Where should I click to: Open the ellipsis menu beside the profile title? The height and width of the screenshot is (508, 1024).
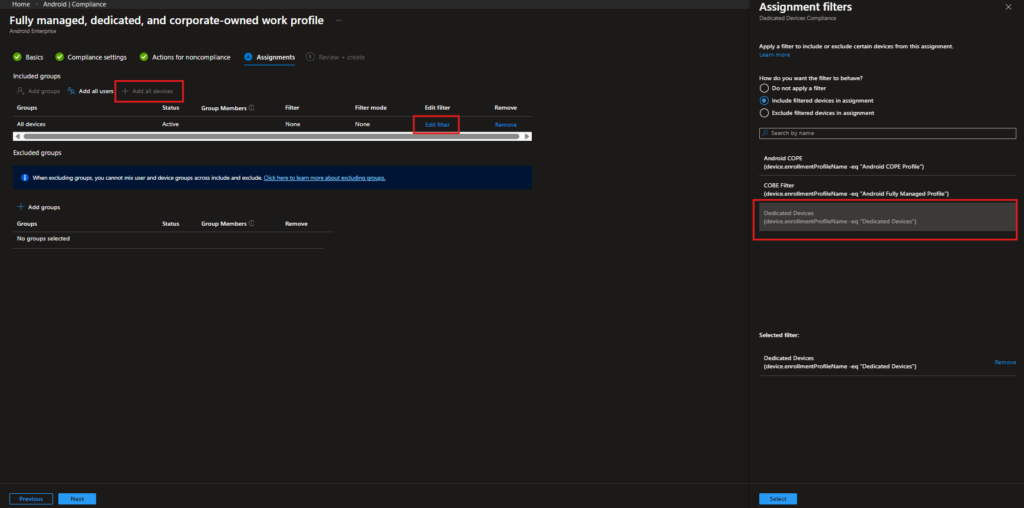coord(339,20)
